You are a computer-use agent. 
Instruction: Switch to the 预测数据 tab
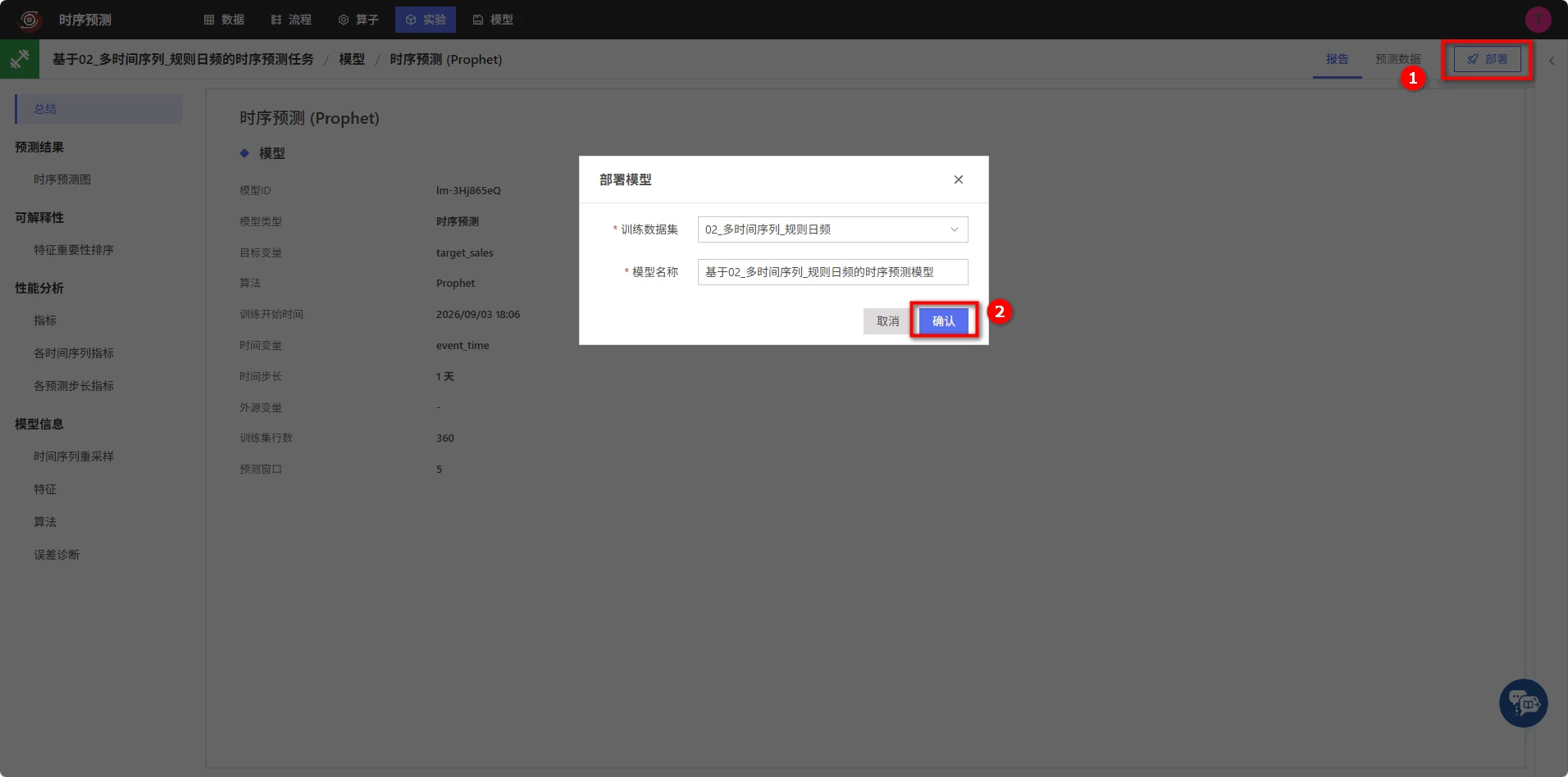[1397, 59]
